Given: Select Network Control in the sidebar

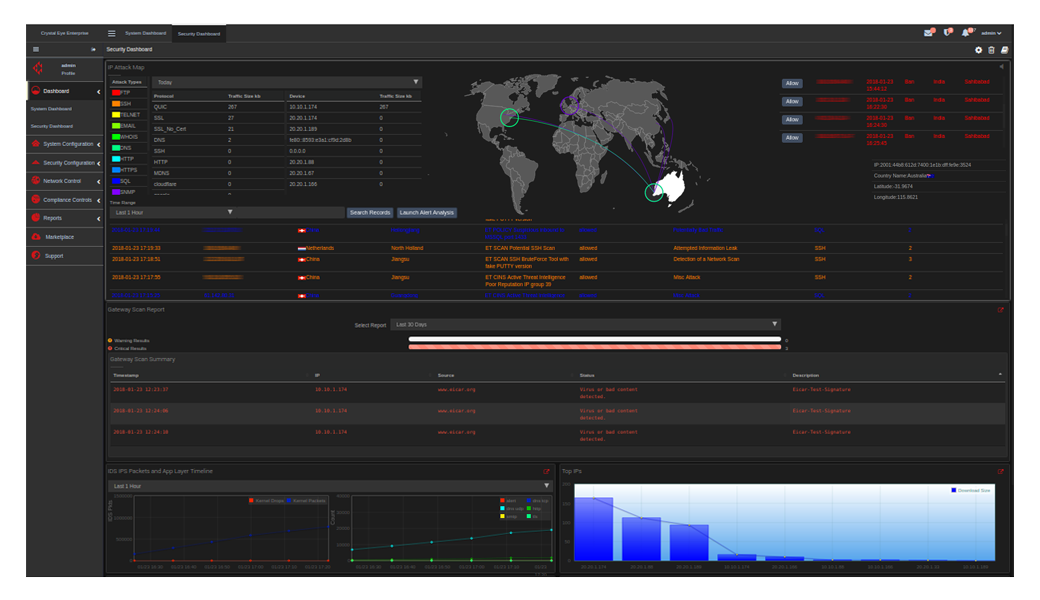Looking at the screenshot, I should (62, 181).
